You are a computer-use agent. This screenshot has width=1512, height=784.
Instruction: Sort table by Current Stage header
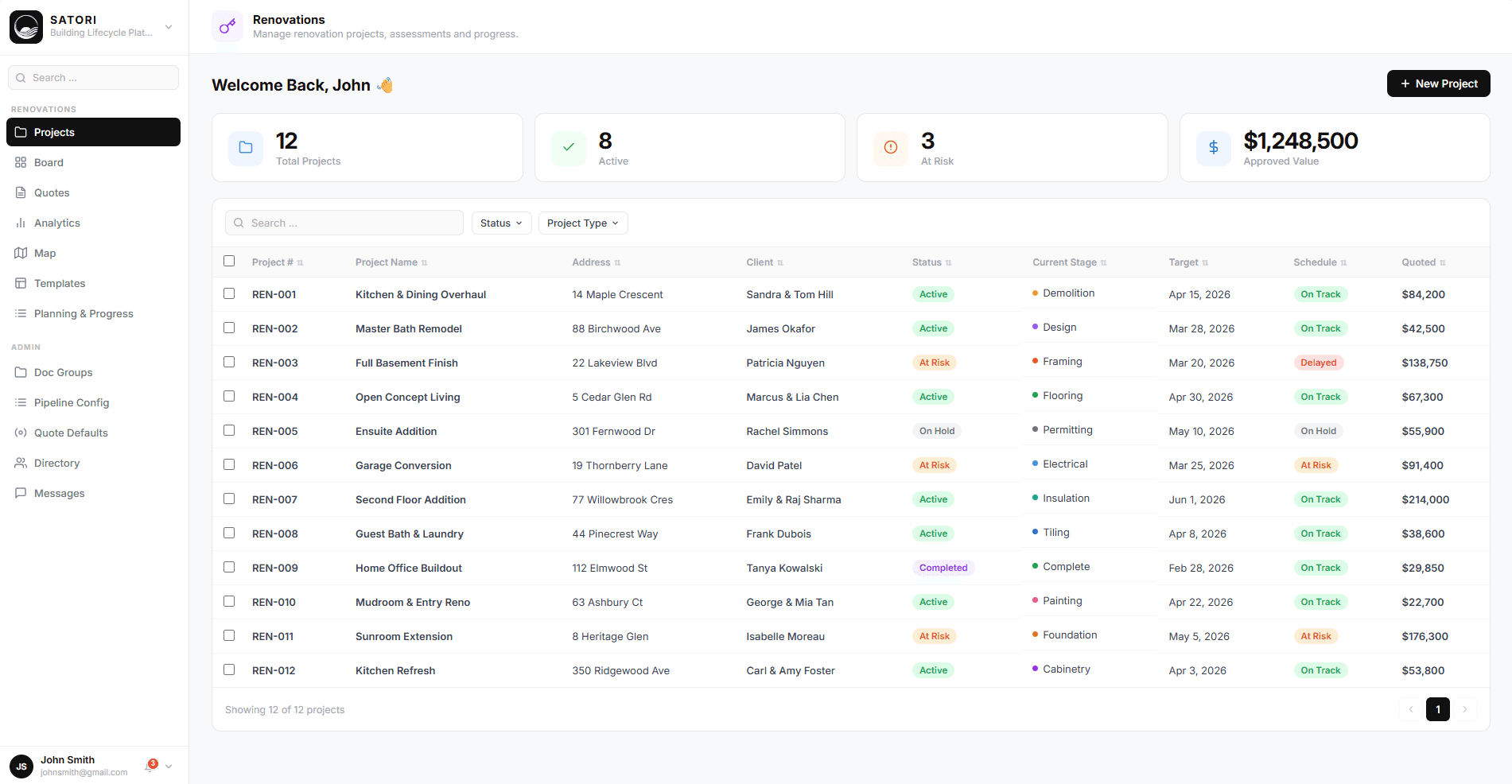[1069, 262]
